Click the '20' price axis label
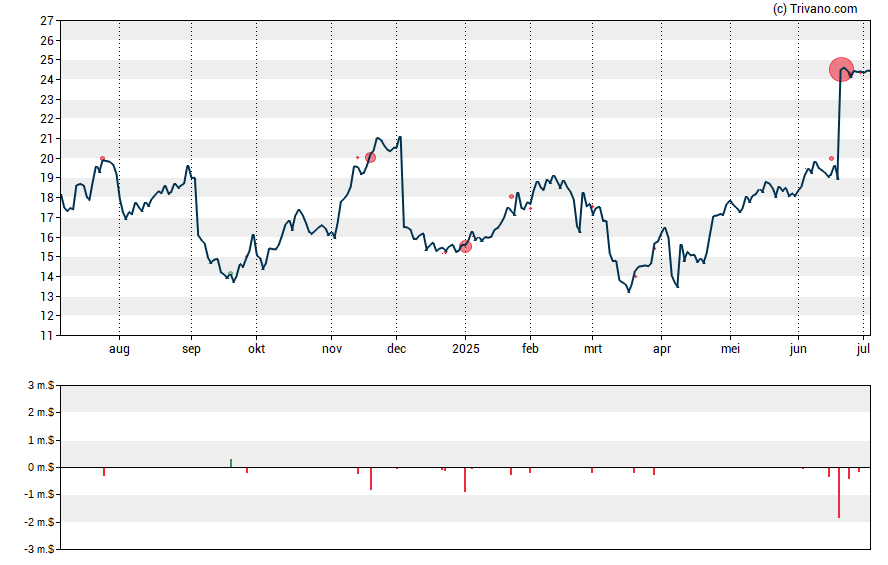Viewport: 888px width, 565px height. coord(47,159)
